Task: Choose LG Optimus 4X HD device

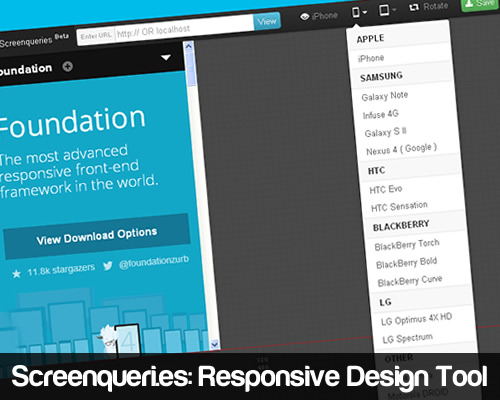Action: (416, 319)
